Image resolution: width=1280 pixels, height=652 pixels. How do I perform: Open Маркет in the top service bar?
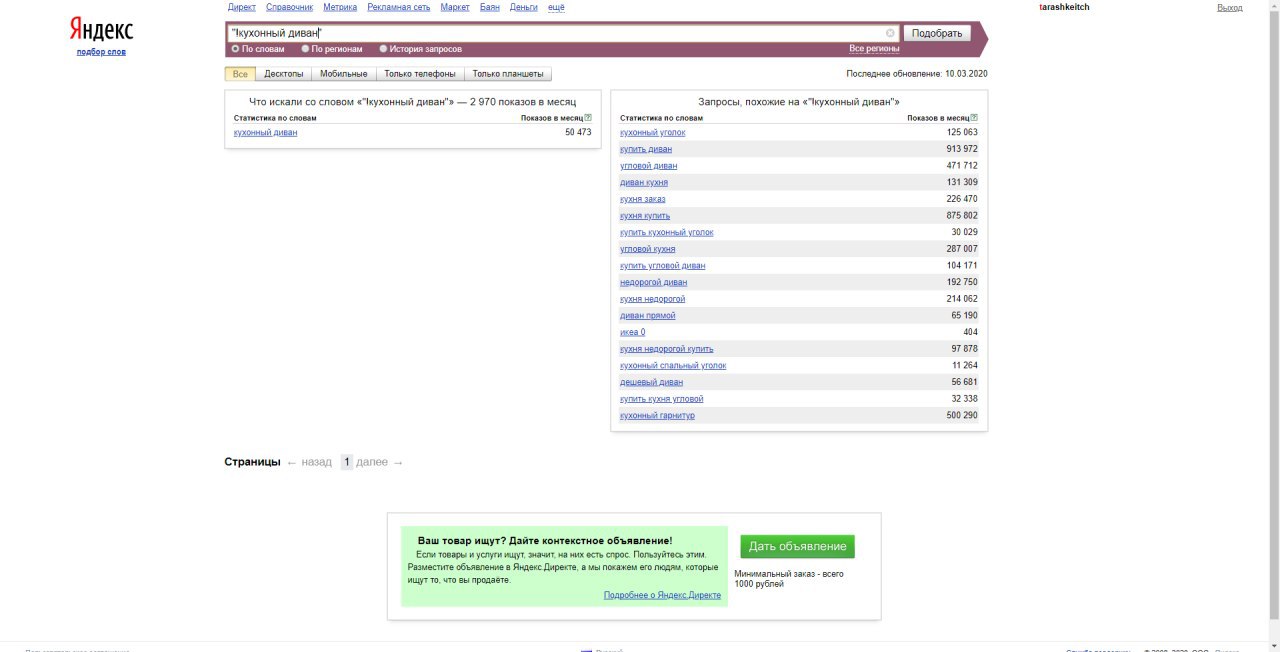[455, 7]
